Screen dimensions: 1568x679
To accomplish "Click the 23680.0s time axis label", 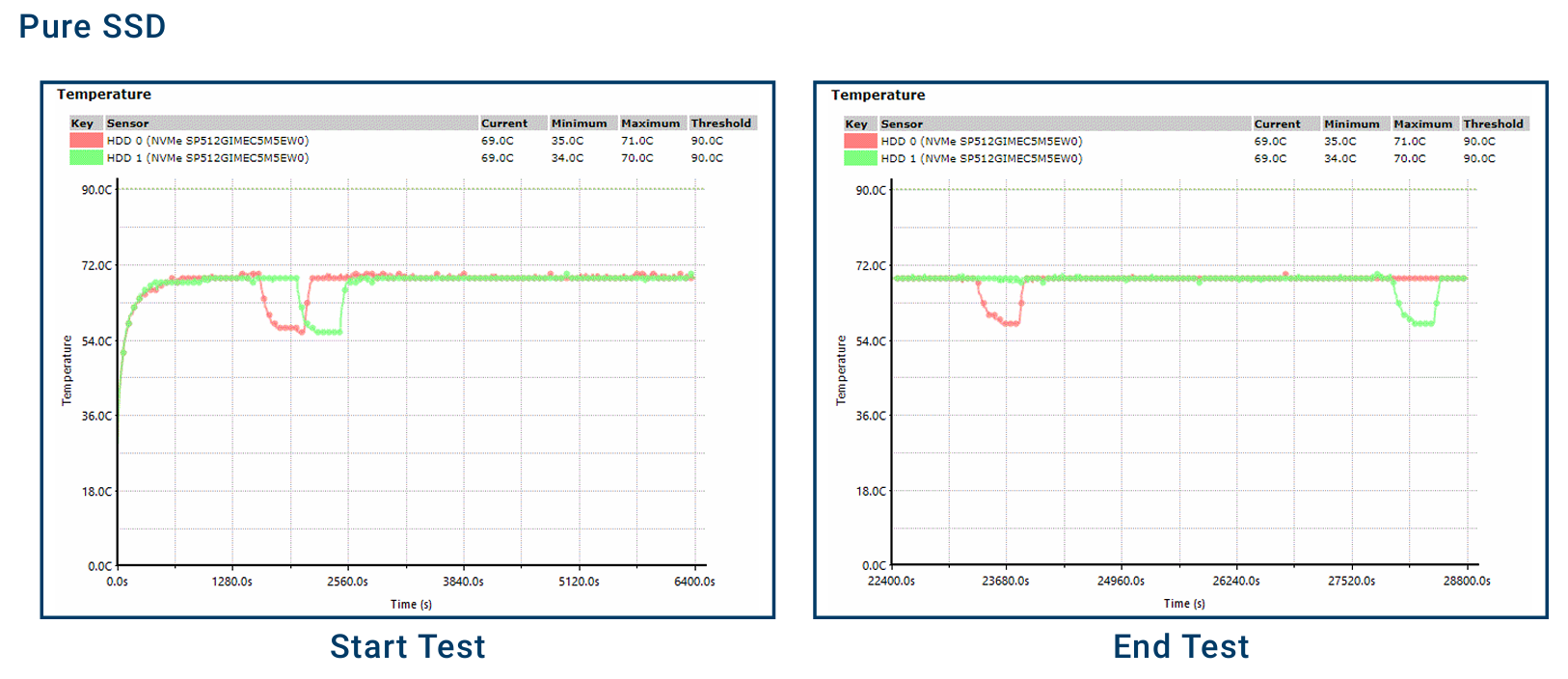I will click(x=1006, y=582).
